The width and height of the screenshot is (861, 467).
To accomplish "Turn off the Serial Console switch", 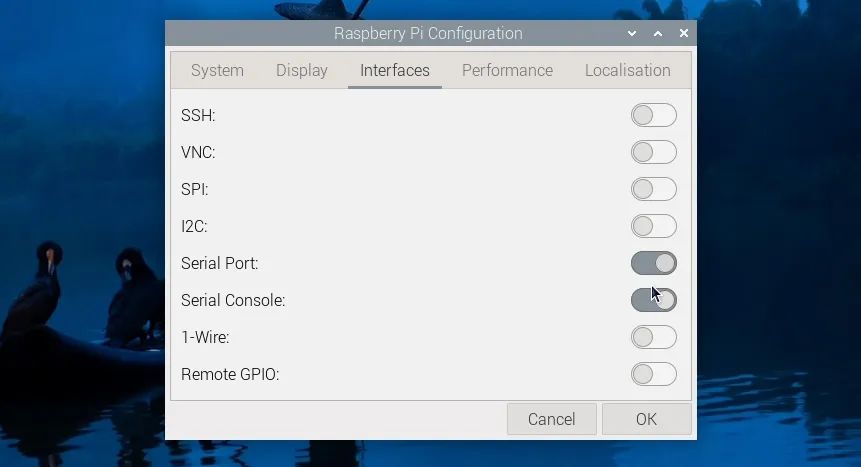I will (x=653, y=300).
